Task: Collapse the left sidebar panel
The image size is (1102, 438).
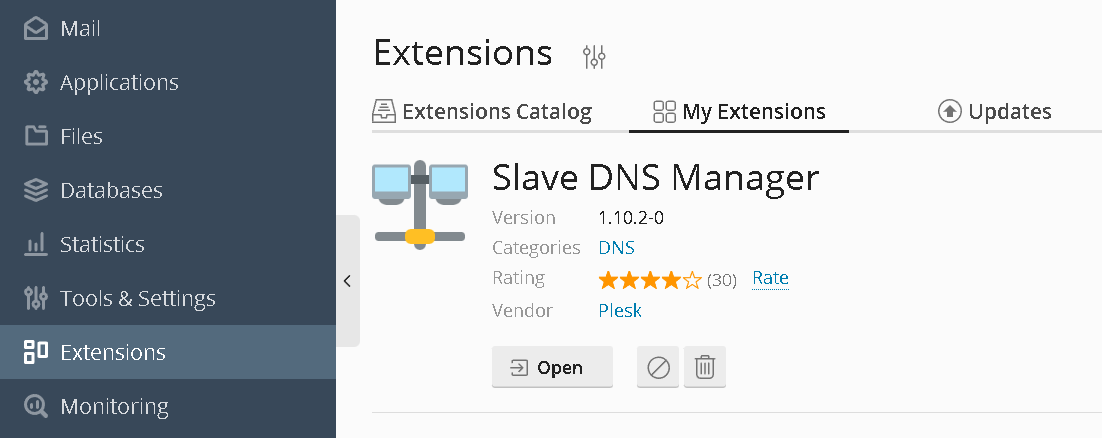Action: tap(347, 281)
